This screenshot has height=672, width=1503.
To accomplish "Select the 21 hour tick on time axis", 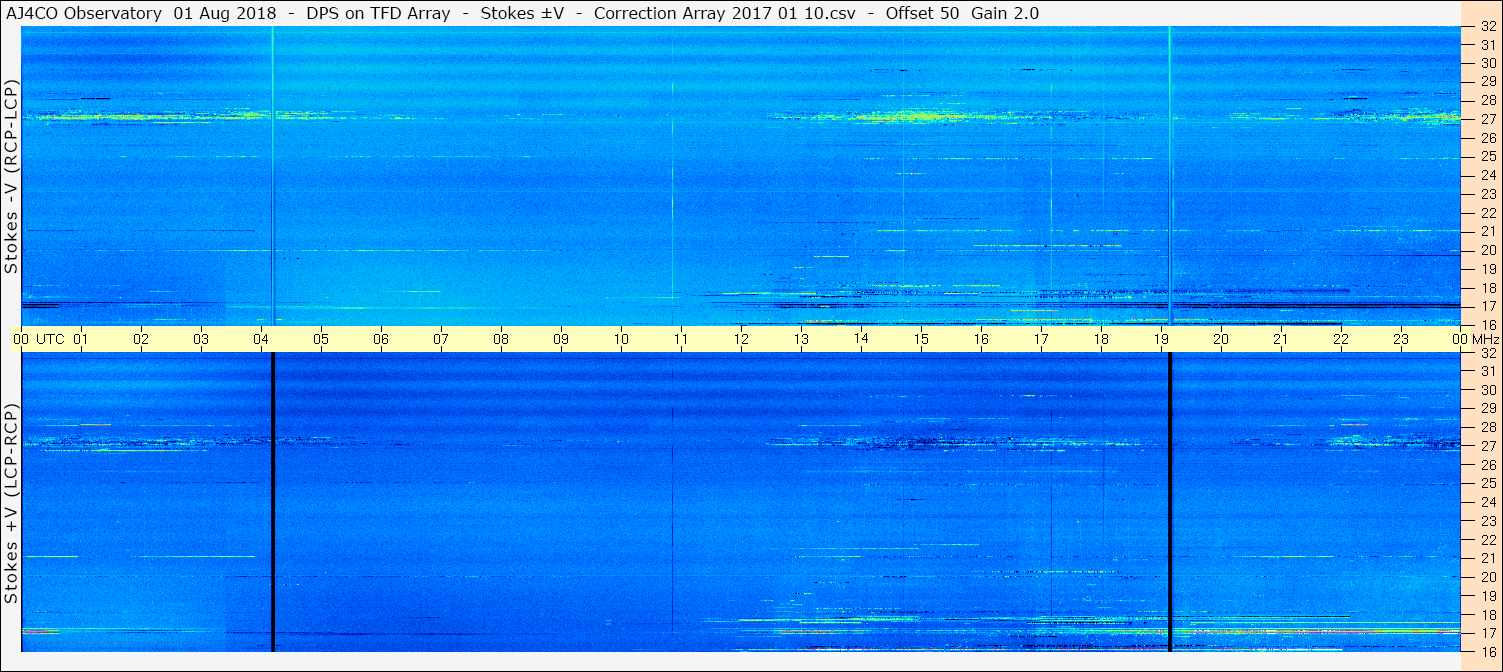I will pos(1281,340).
